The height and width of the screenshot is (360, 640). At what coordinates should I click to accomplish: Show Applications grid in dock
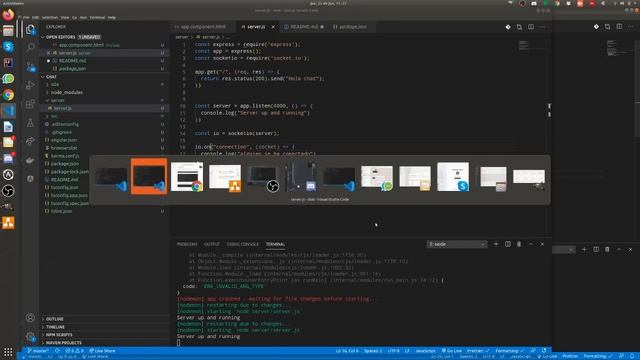point(8,352)
